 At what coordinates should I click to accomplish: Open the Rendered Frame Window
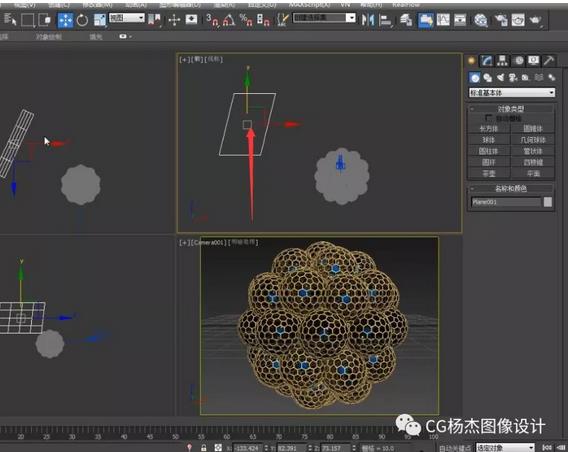pyautogui.click(x=518, y=20)
